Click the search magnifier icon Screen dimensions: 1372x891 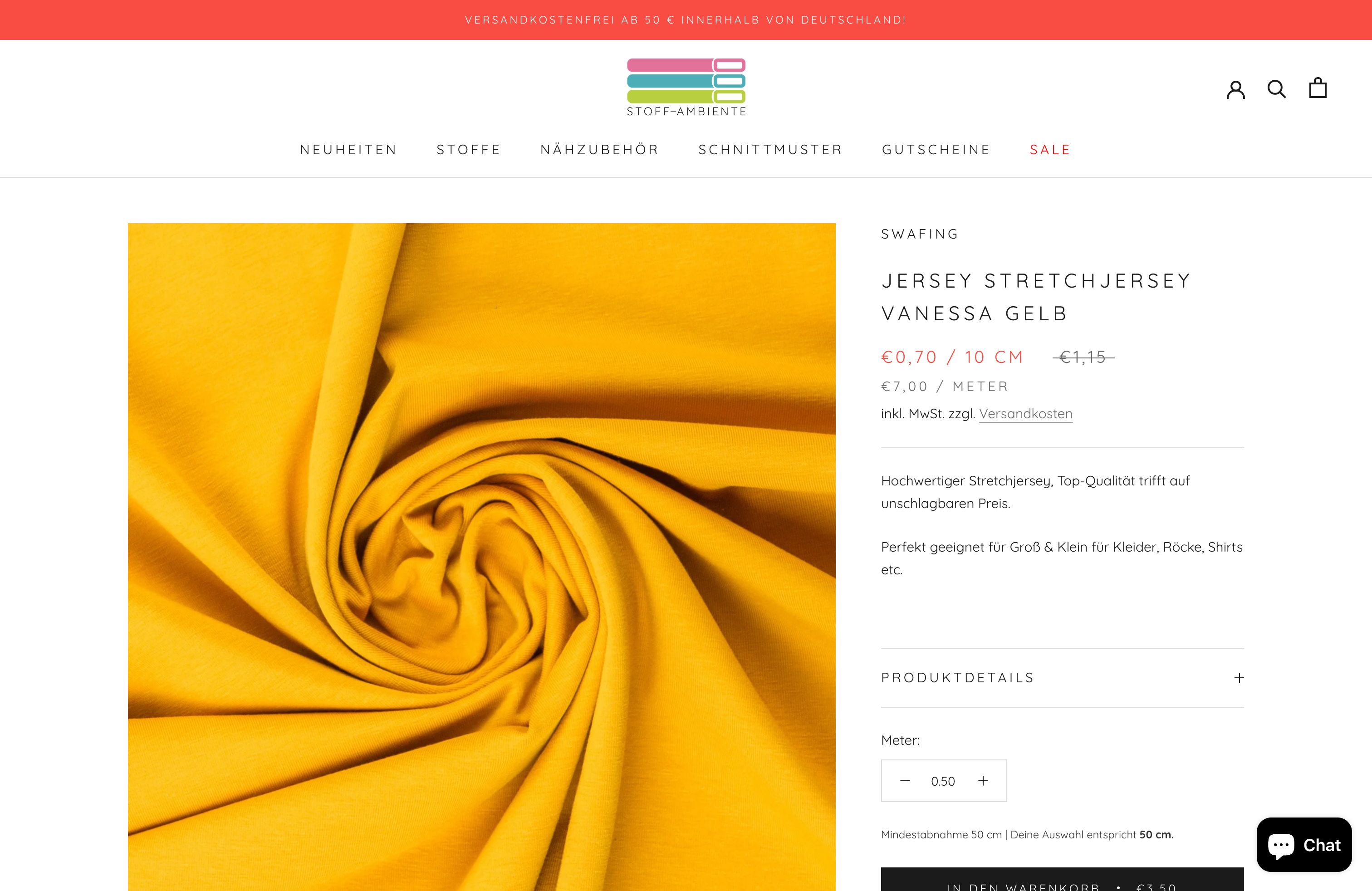1276,89
